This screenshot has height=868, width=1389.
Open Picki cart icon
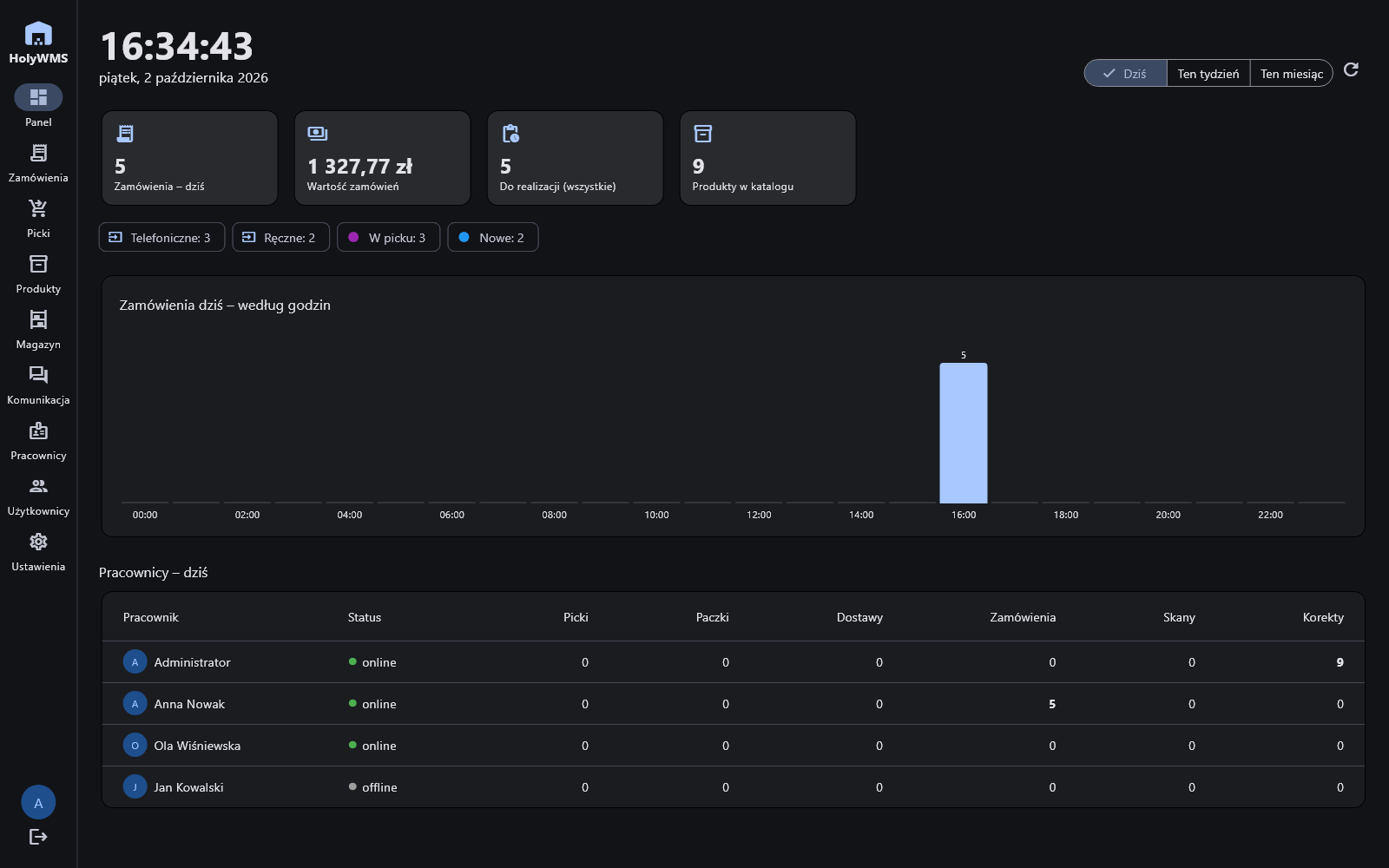click(38, 208)
